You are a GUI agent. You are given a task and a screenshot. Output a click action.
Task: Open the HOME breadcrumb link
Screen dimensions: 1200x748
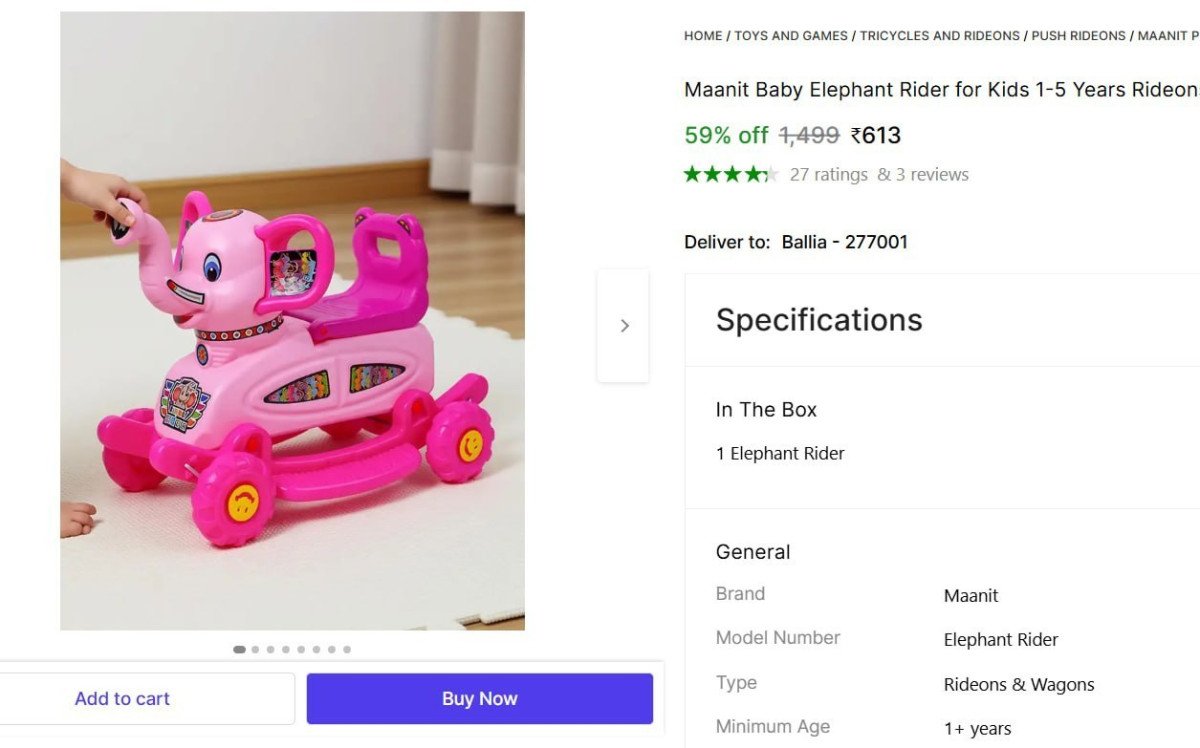(702, 35)
